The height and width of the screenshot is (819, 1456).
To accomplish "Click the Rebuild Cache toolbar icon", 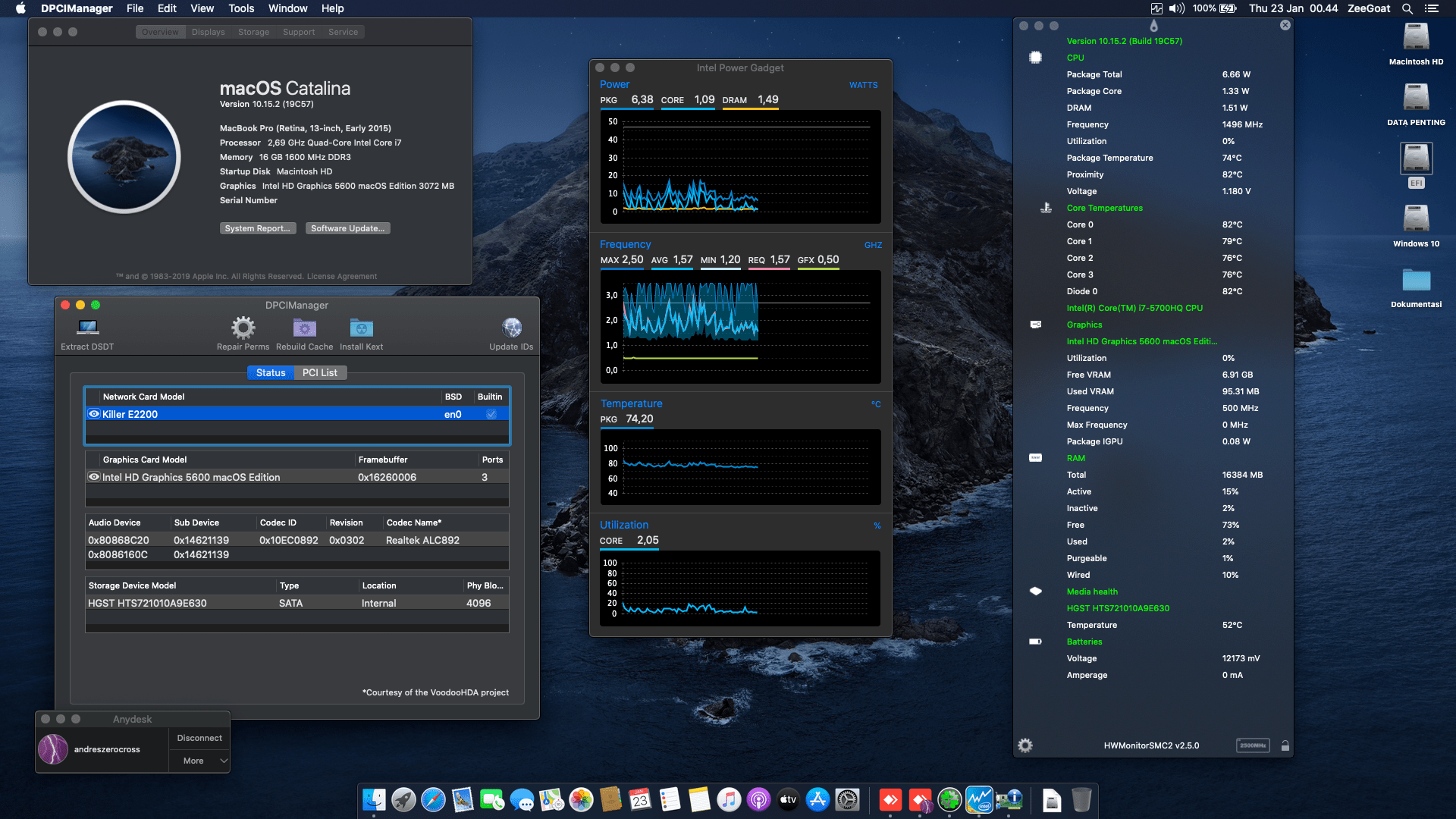I will (304, 327).
